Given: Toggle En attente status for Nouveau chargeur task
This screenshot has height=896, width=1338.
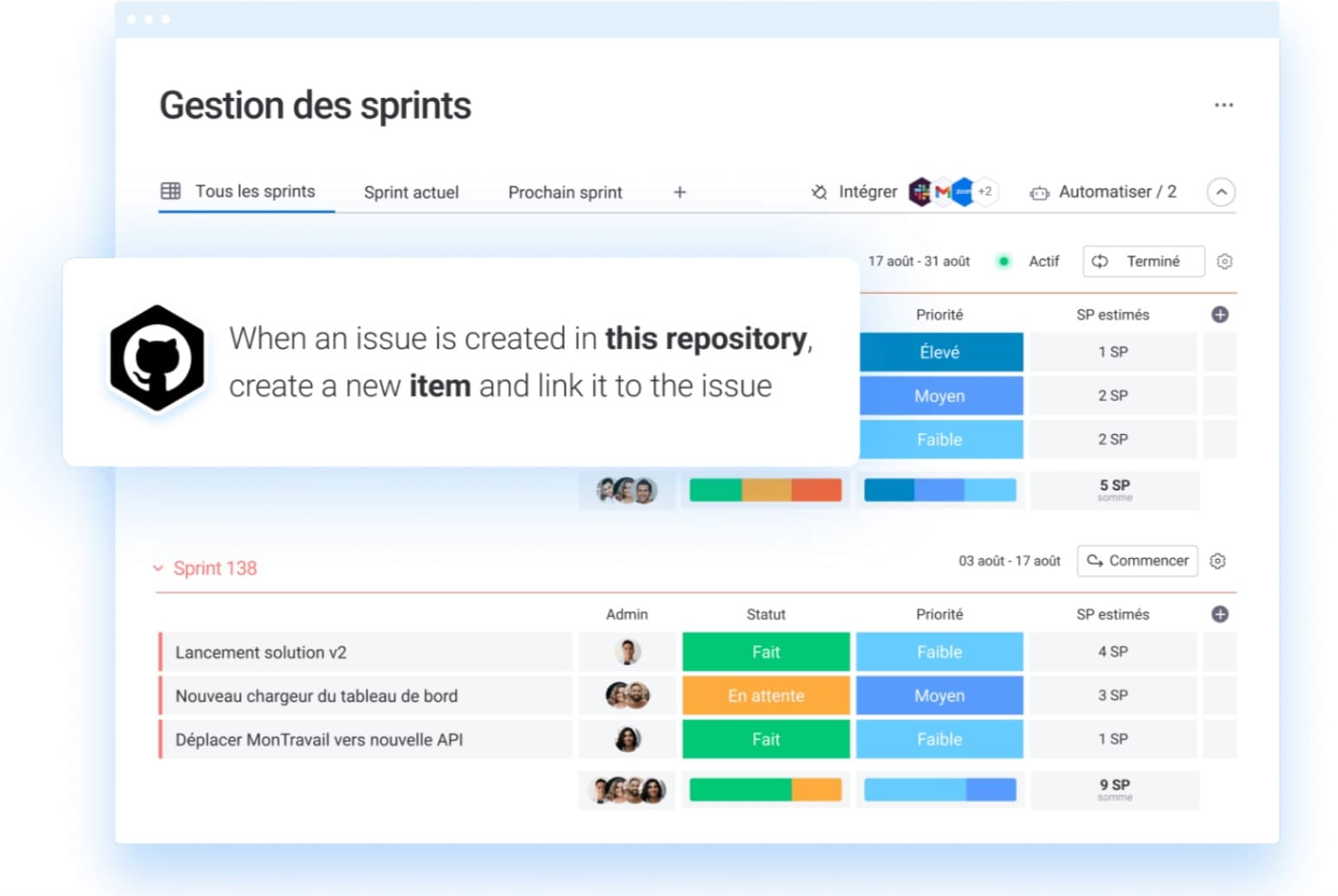Looking at the screenshot, I should (x=765, y=695).
